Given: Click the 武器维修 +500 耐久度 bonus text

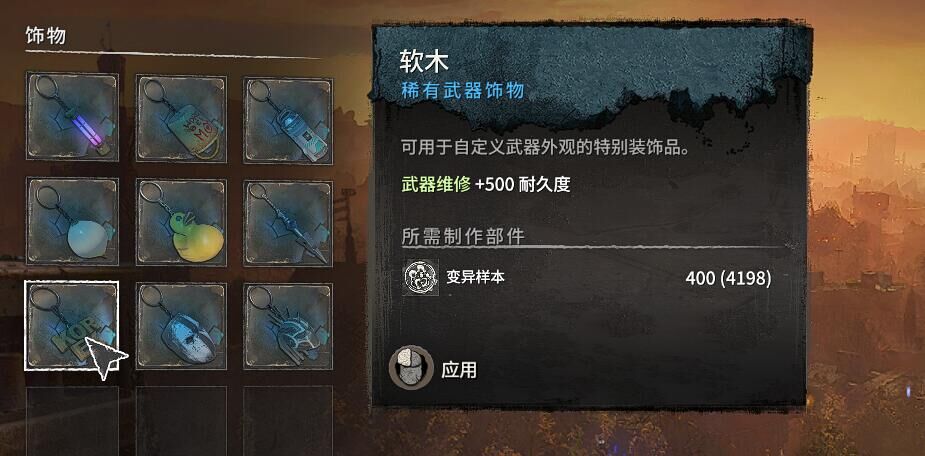Looking at the screenshot, I should (x=486, y=185).
